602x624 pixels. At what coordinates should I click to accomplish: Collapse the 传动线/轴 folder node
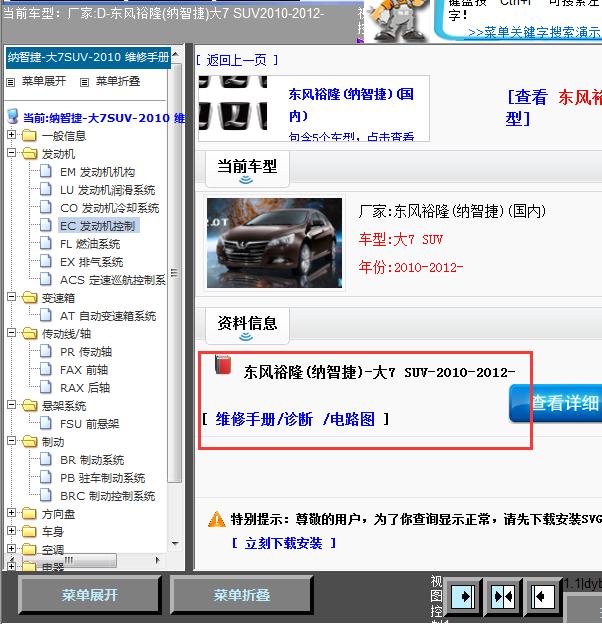(x=12, y=333)
